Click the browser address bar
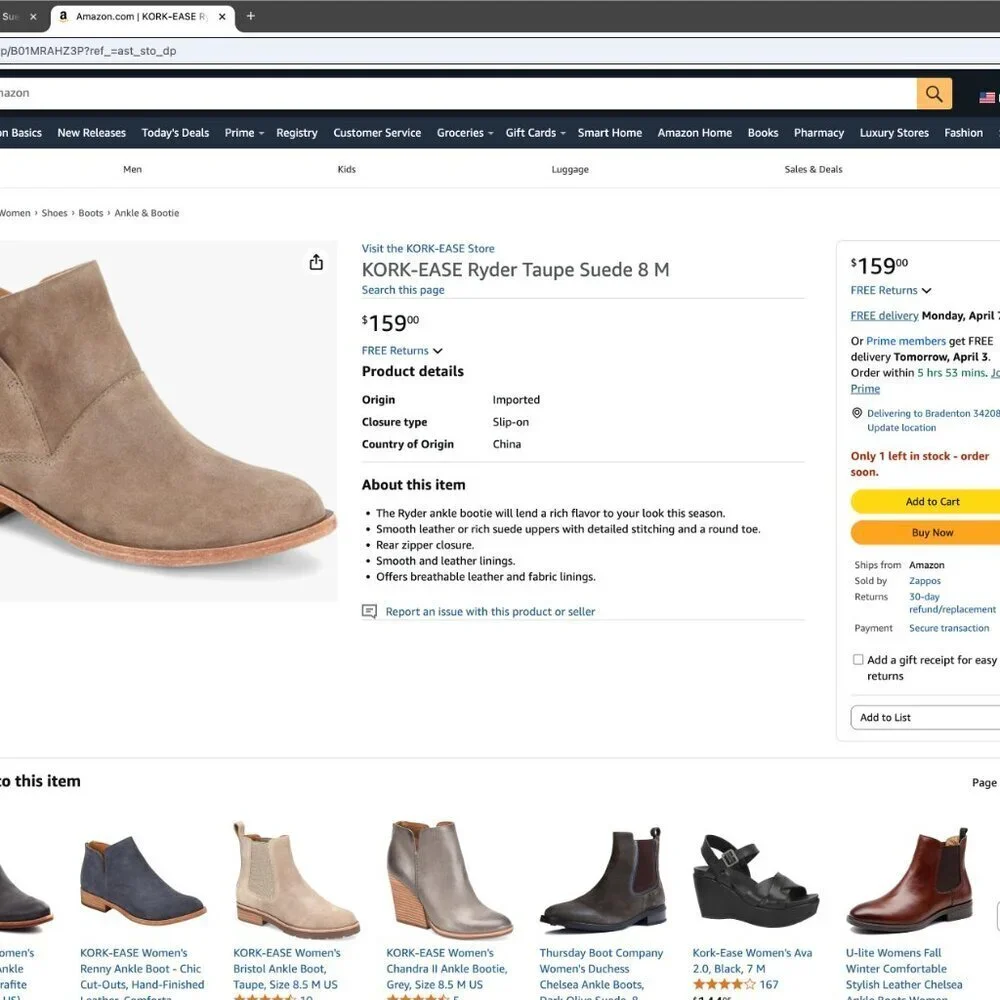 click(x=500, y=51)
